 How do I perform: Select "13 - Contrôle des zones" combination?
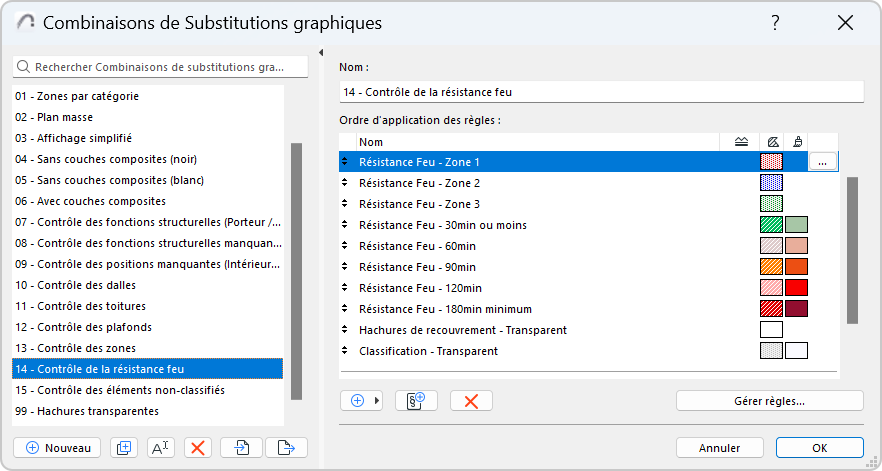click(148, 347)
